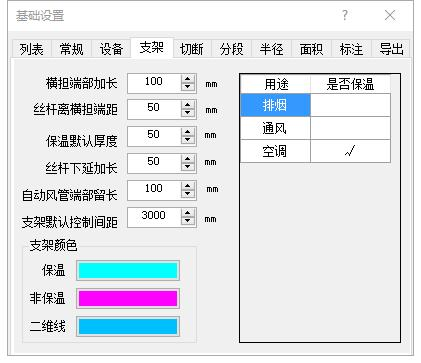Click the 是否保温 column header

click(x=350, y=84)
